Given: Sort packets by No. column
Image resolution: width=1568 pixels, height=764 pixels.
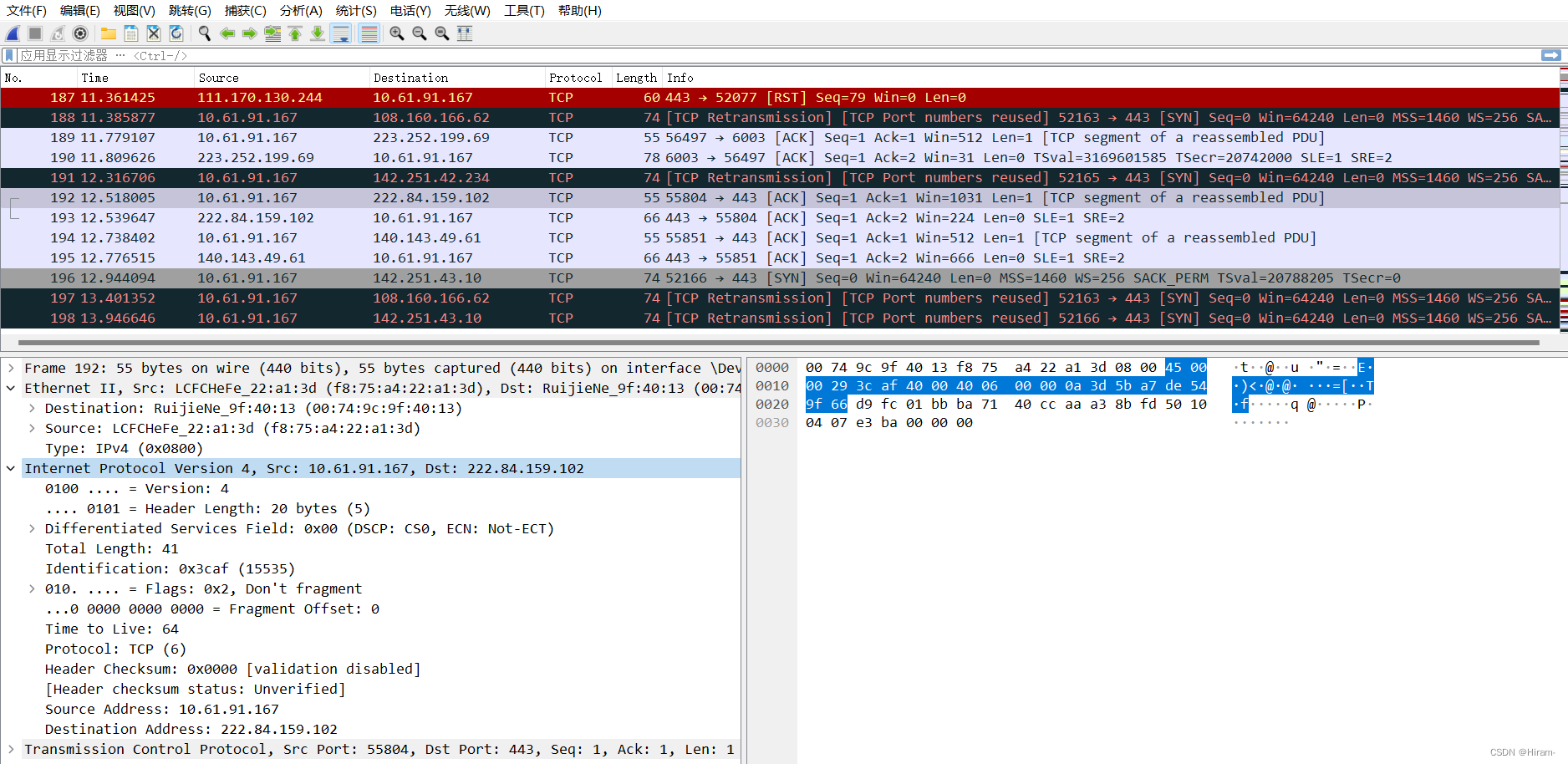Looking at the screenshot, I should point(38,78).
